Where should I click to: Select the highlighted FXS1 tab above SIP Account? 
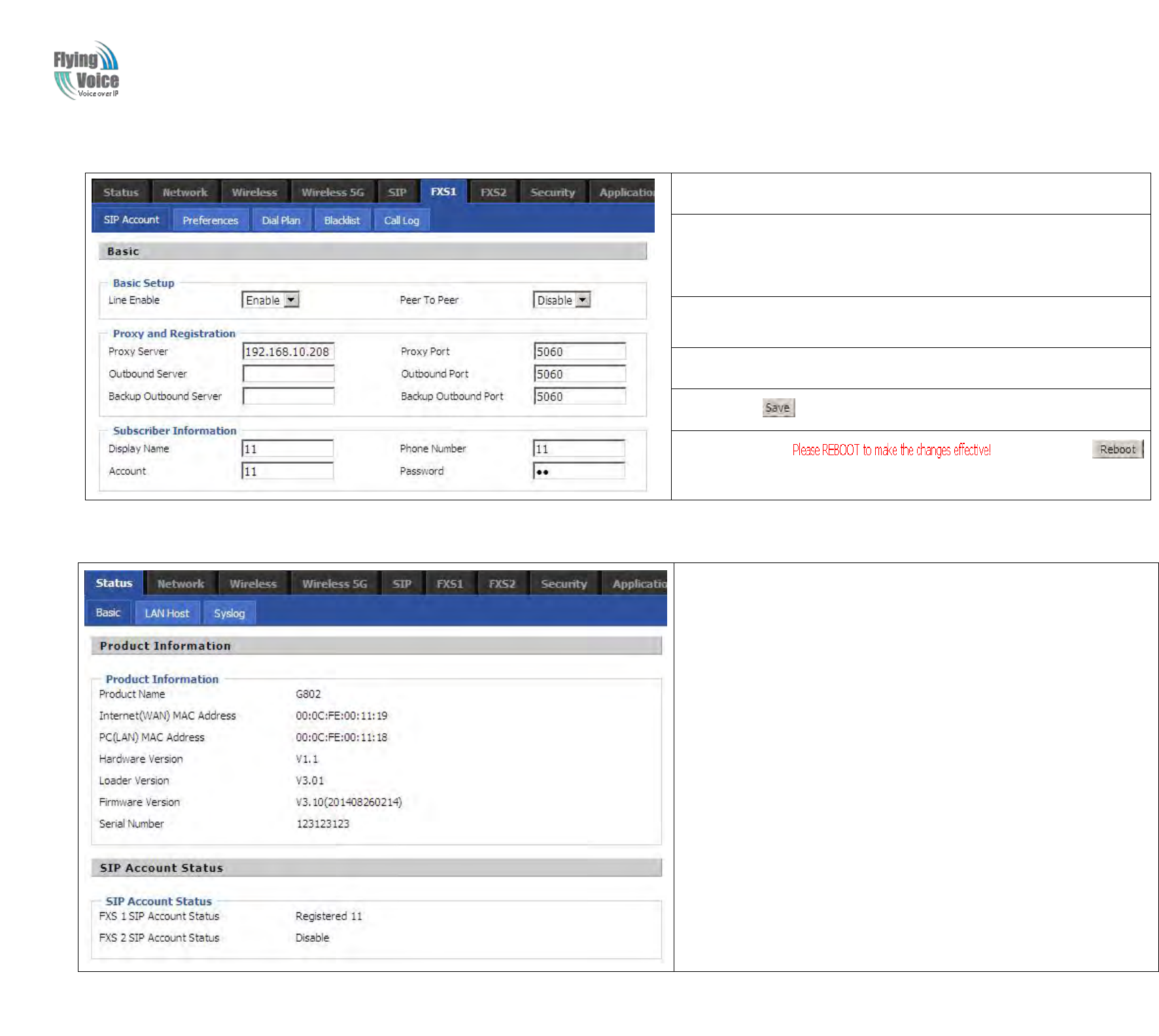coord(443,192)
